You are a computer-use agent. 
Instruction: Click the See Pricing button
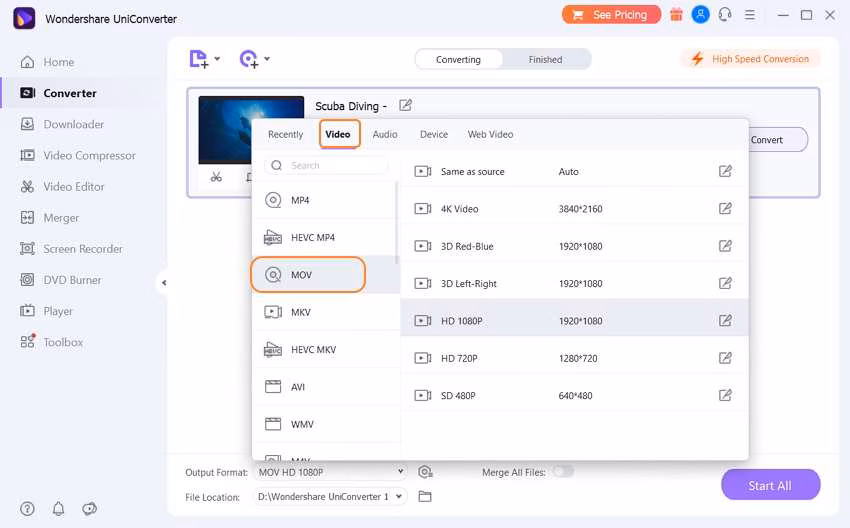tap(611, 15)
